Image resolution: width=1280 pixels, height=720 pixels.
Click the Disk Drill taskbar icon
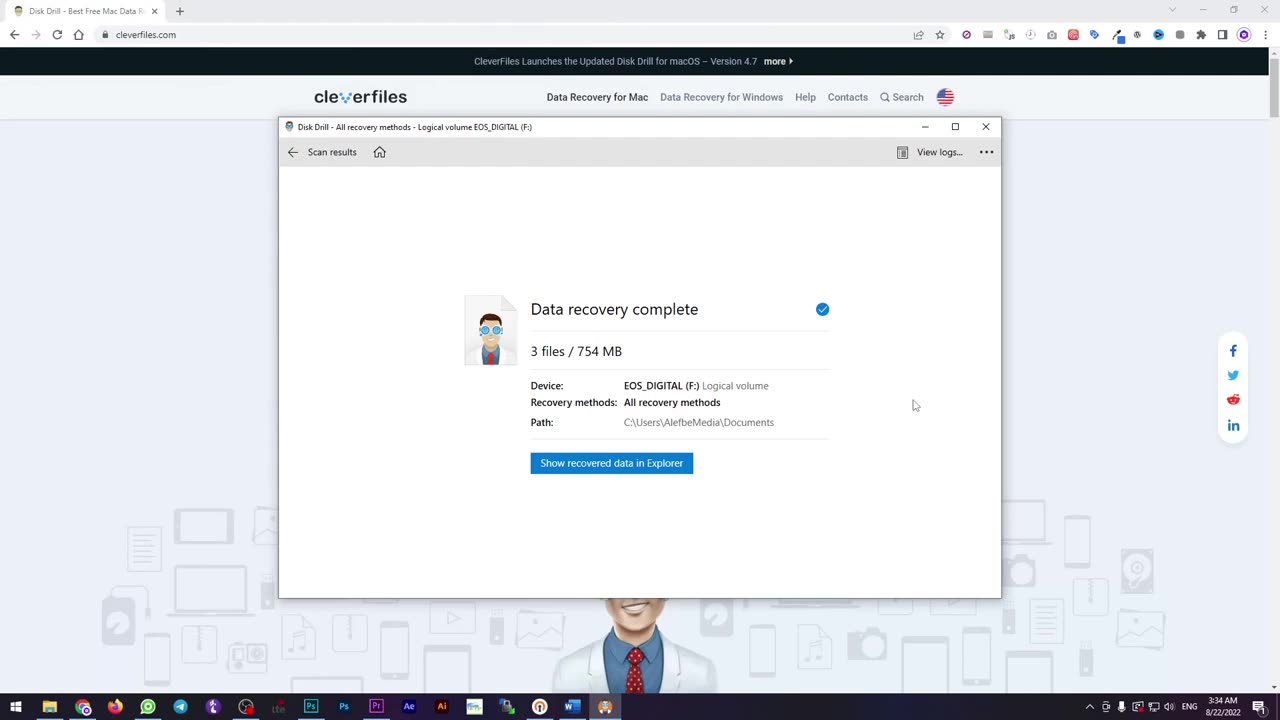(605, 707)
